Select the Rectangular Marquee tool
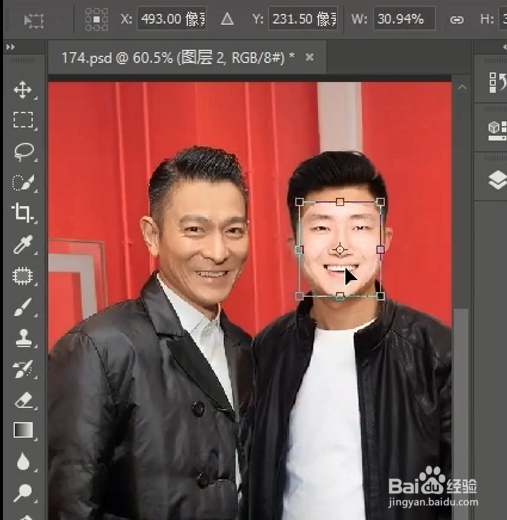This screenshot has width=507, height=520. 23,120
